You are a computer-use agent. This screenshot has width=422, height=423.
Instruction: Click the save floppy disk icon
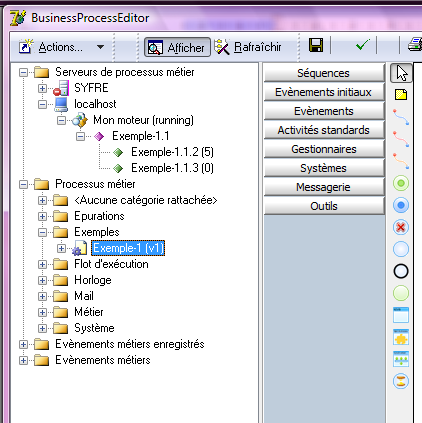[x=316, y=45]
